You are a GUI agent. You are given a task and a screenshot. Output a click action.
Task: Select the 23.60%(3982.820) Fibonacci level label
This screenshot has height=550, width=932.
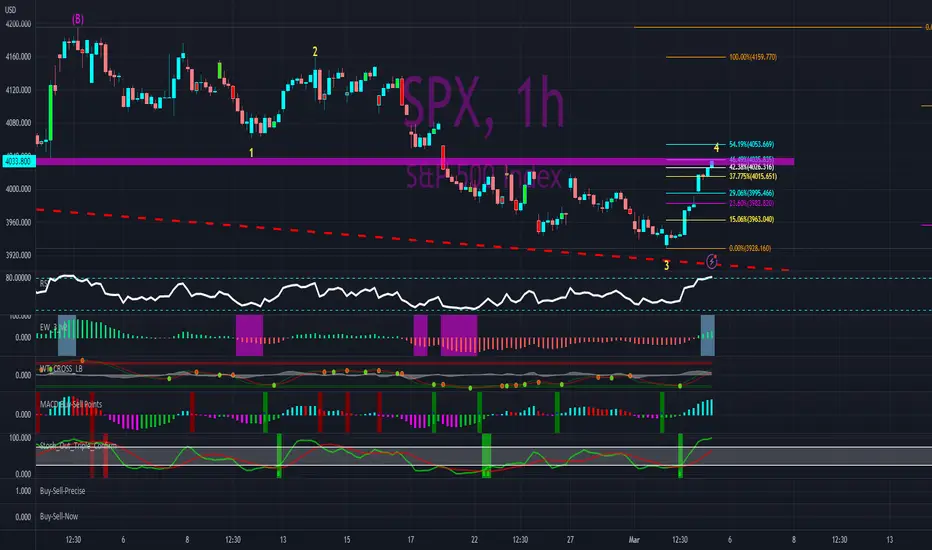click(751, 203)
